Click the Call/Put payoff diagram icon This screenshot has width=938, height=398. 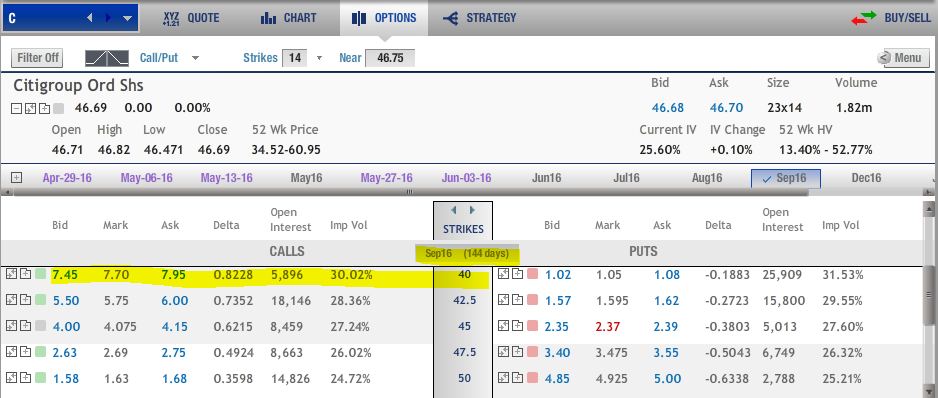(x=106, y=58)
